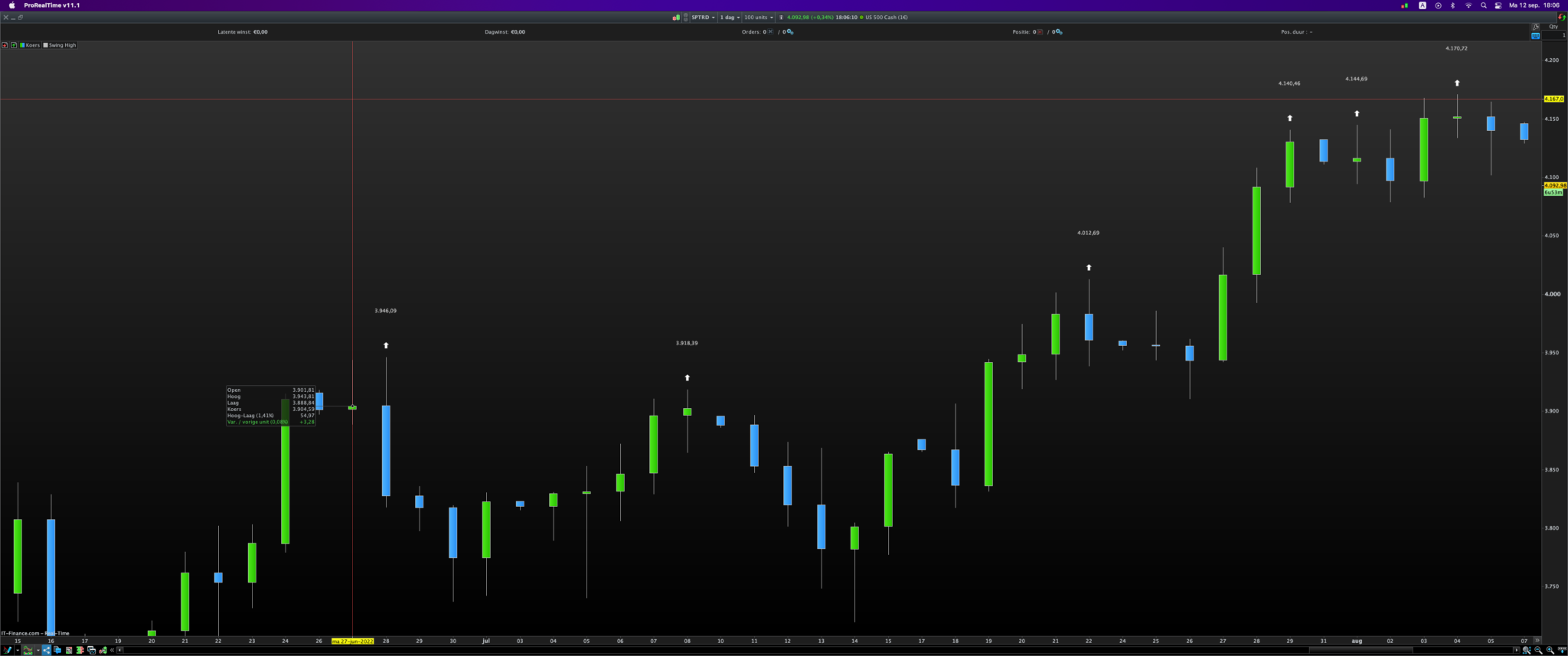This screenshot has height=656, width=1568.
Task: Click the blue share chart icon
Action: click(47, 650)
